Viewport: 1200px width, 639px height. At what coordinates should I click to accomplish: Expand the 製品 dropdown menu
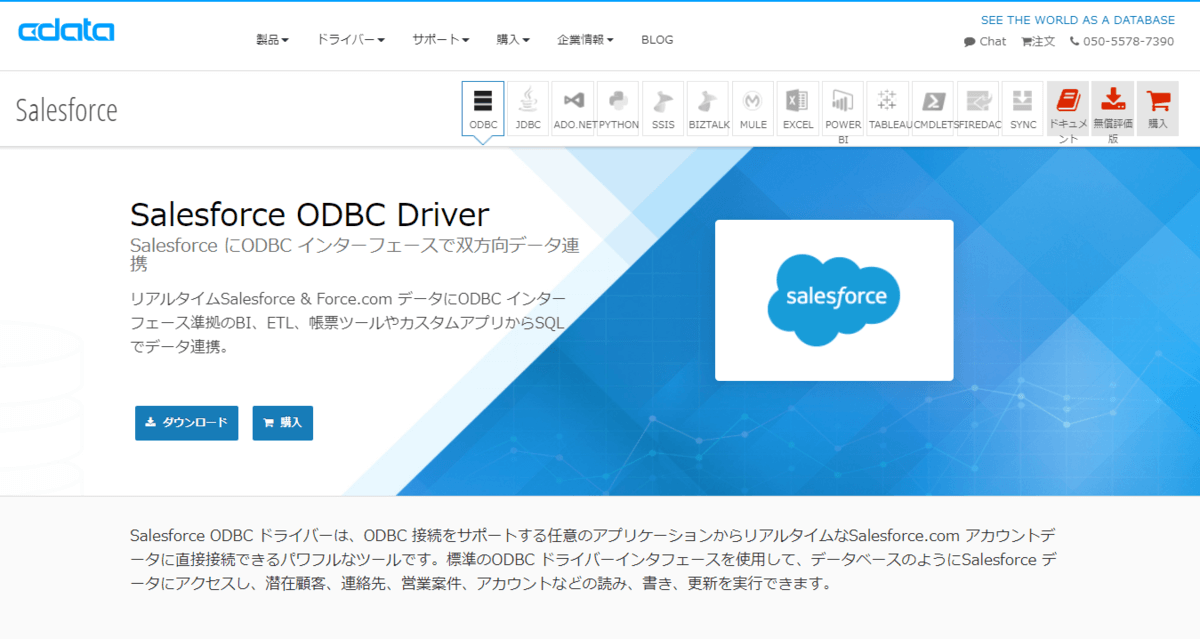[272, 40]
